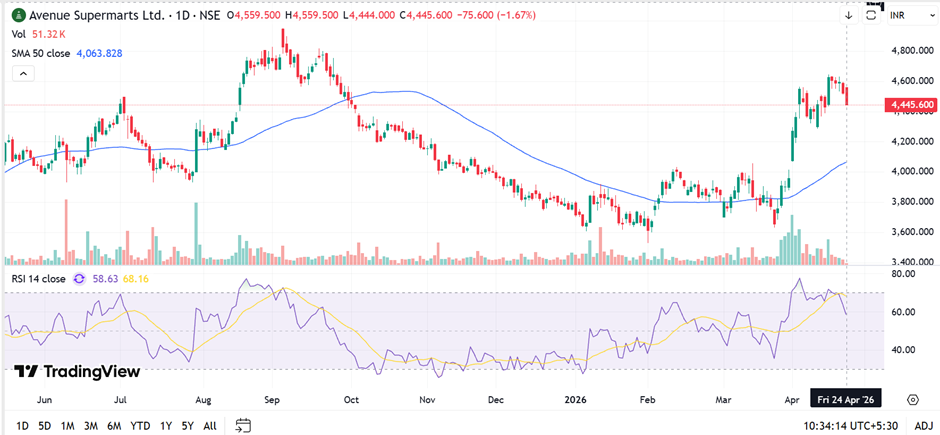Open chart settings target icon bottom right
The image size is (940, 435).
tap(912, 399)
